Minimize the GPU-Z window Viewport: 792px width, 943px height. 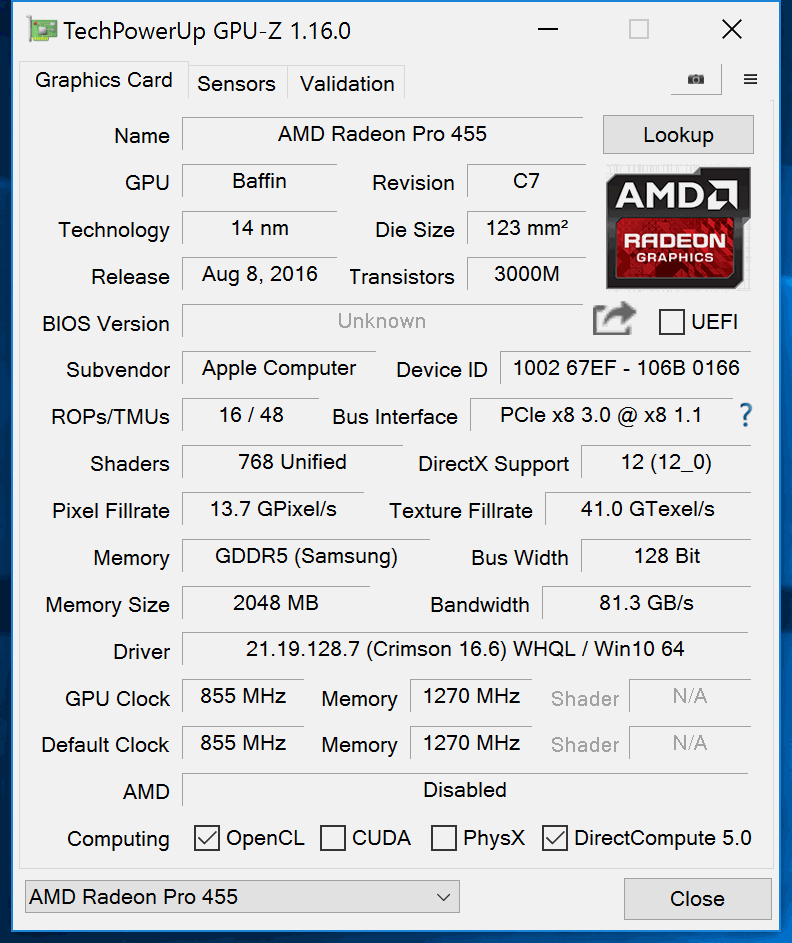click(x=548, y=29)
